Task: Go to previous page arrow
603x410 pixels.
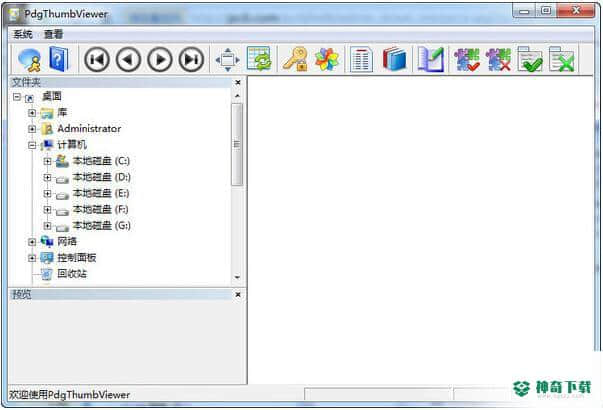Action: coord(128,59)
